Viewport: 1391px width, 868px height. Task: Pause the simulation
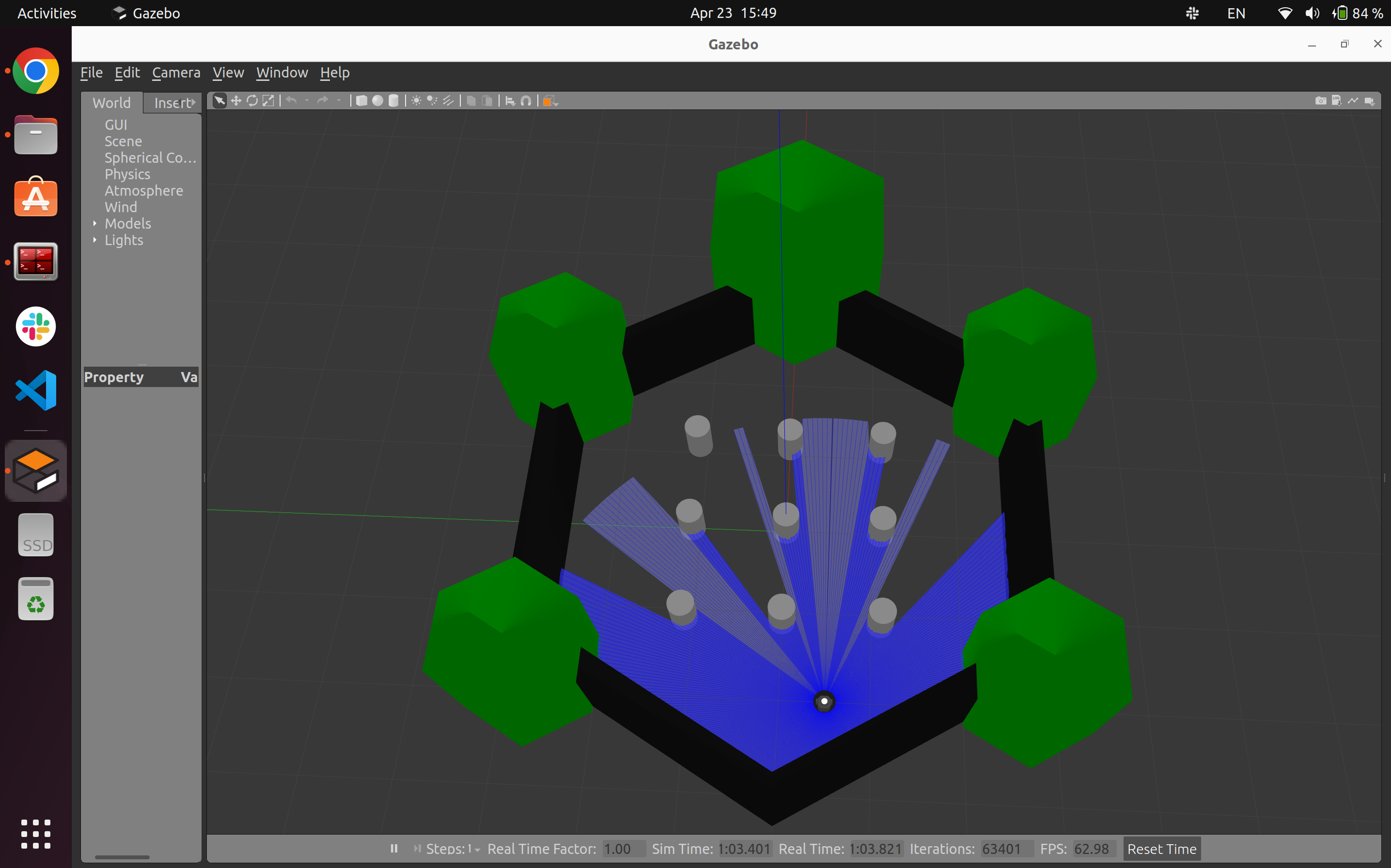pos(394,848)
